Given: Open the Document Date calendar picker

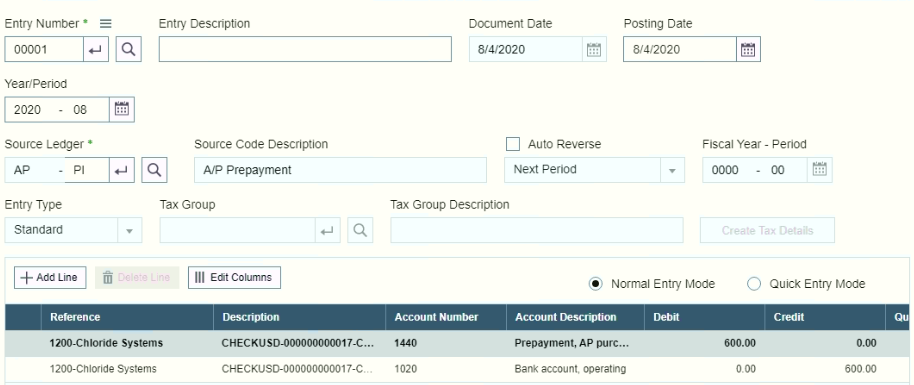Looking at the screenshot, I should tap(594, 50).
